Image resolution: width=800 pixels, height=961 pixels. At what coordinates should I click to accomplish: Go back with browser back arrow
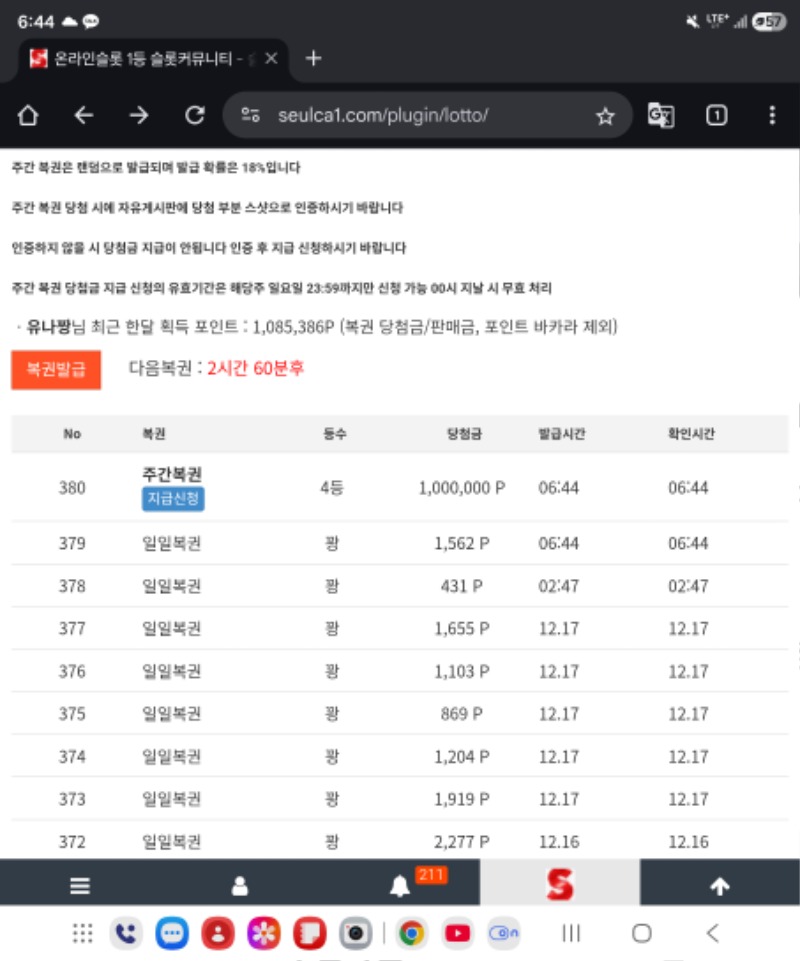click(x=84, y=116)
